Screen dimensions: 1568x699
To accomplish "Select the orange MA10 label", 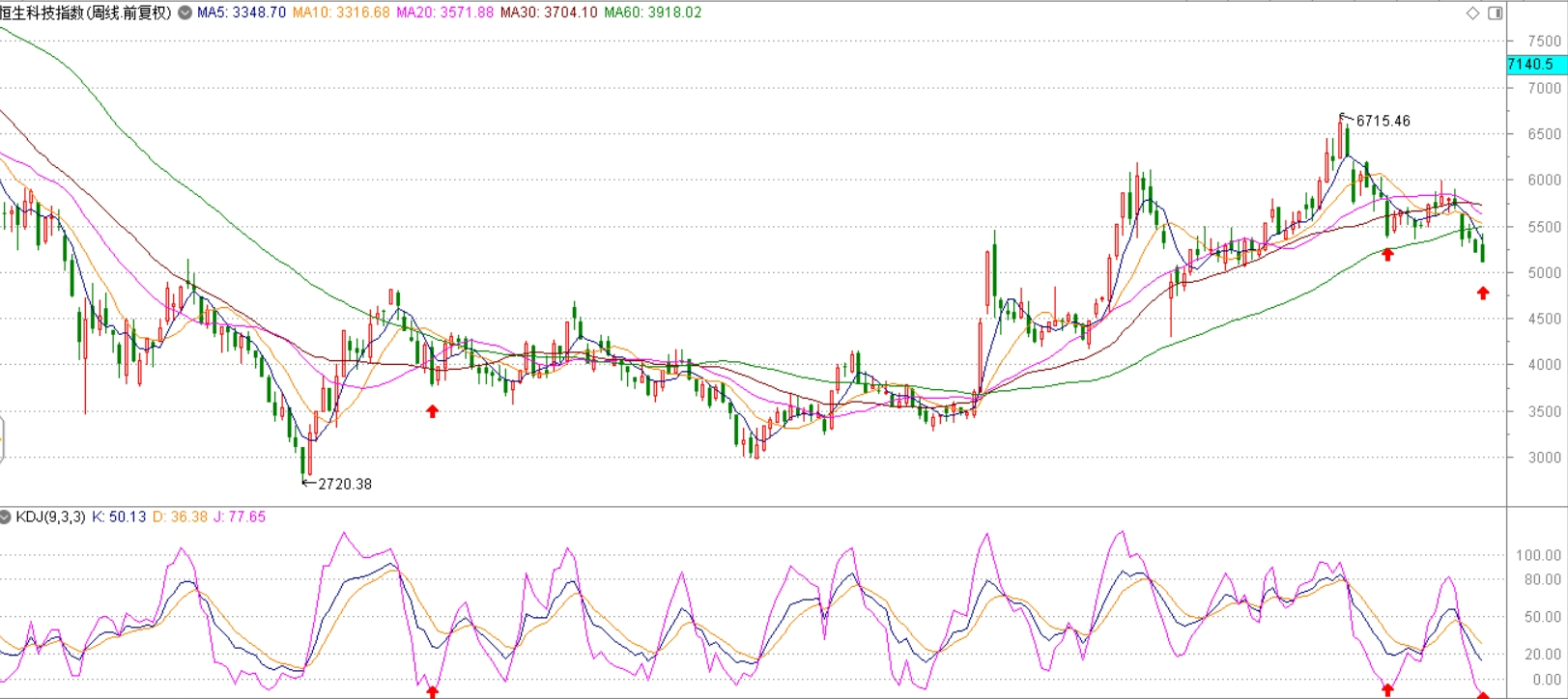I will (x=341, y=13).
